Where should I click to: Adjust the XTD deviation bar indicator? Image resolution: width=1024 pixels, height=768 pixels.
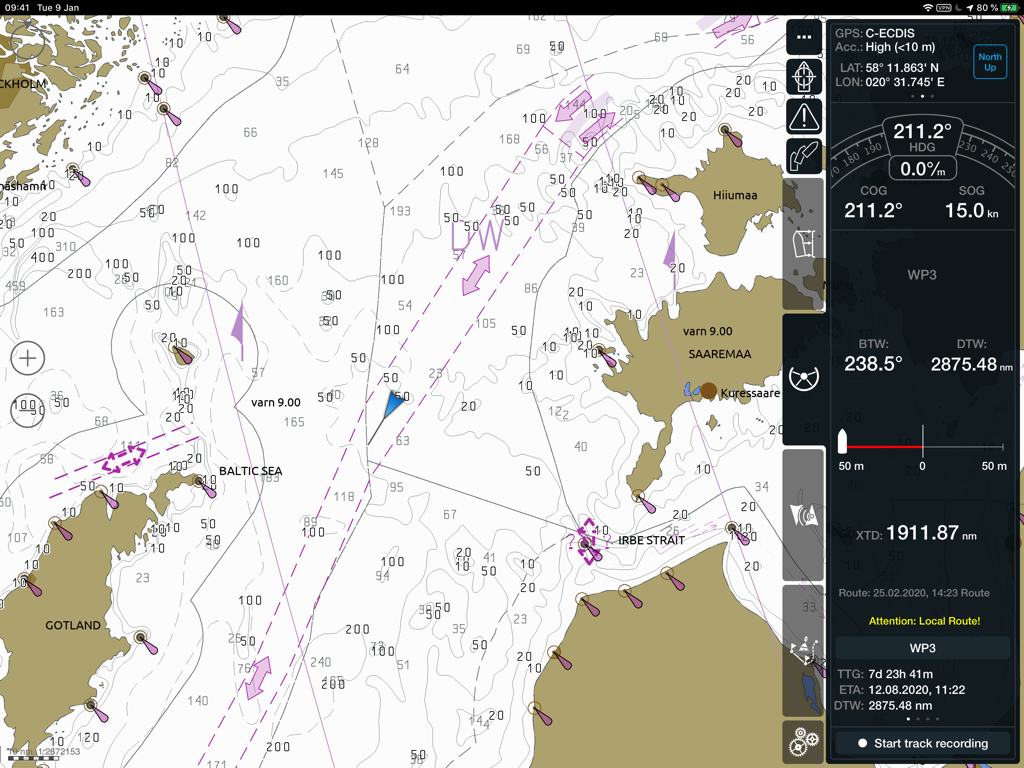(922, 446)
